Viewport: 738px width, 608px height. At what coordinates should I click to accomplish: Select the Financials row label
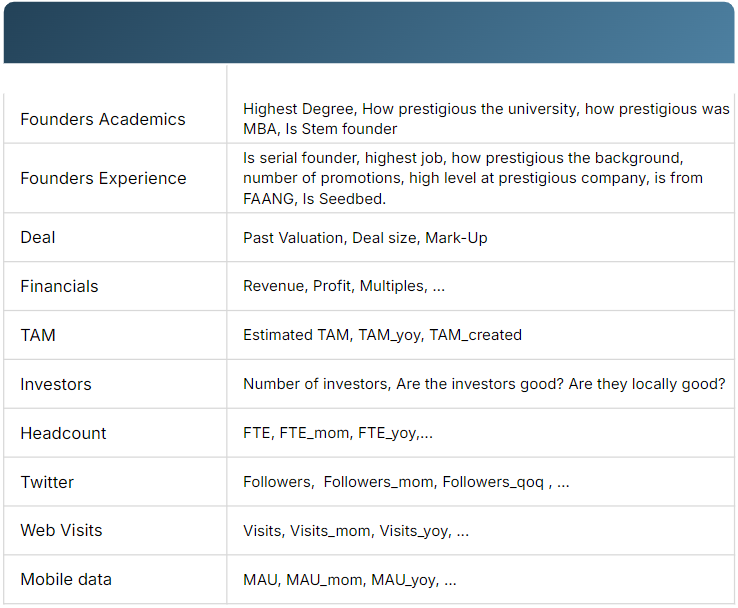tap(59, 286)
